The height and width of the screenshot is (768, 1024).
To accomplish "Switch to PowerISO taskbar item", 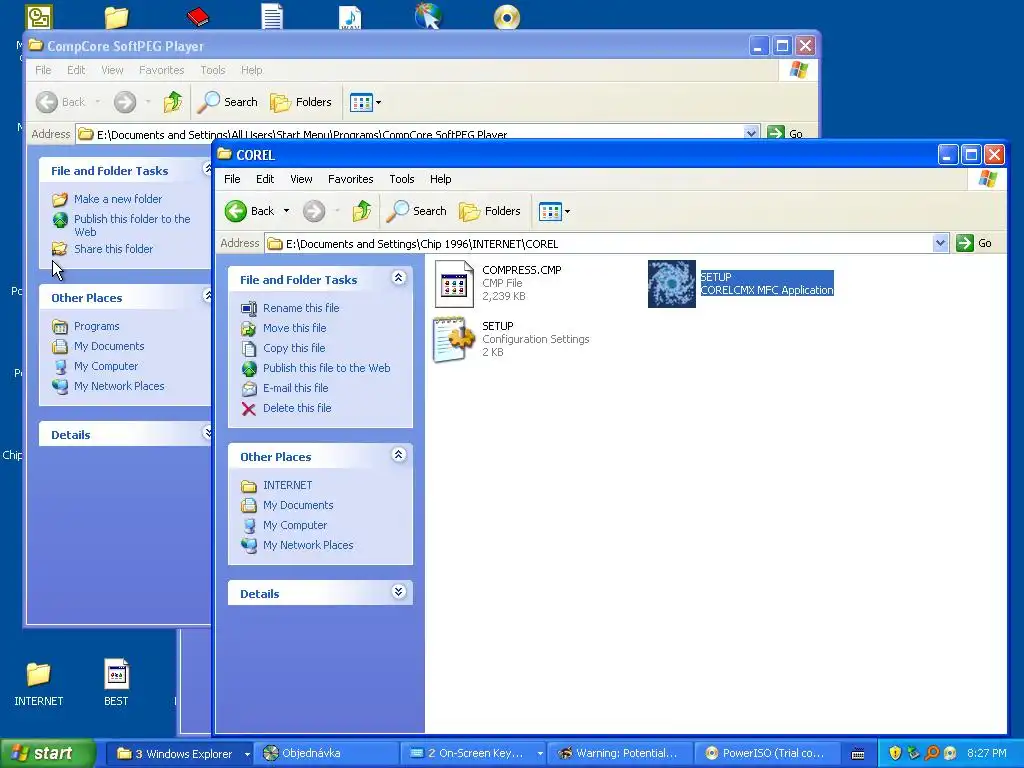I will [766, 754].
